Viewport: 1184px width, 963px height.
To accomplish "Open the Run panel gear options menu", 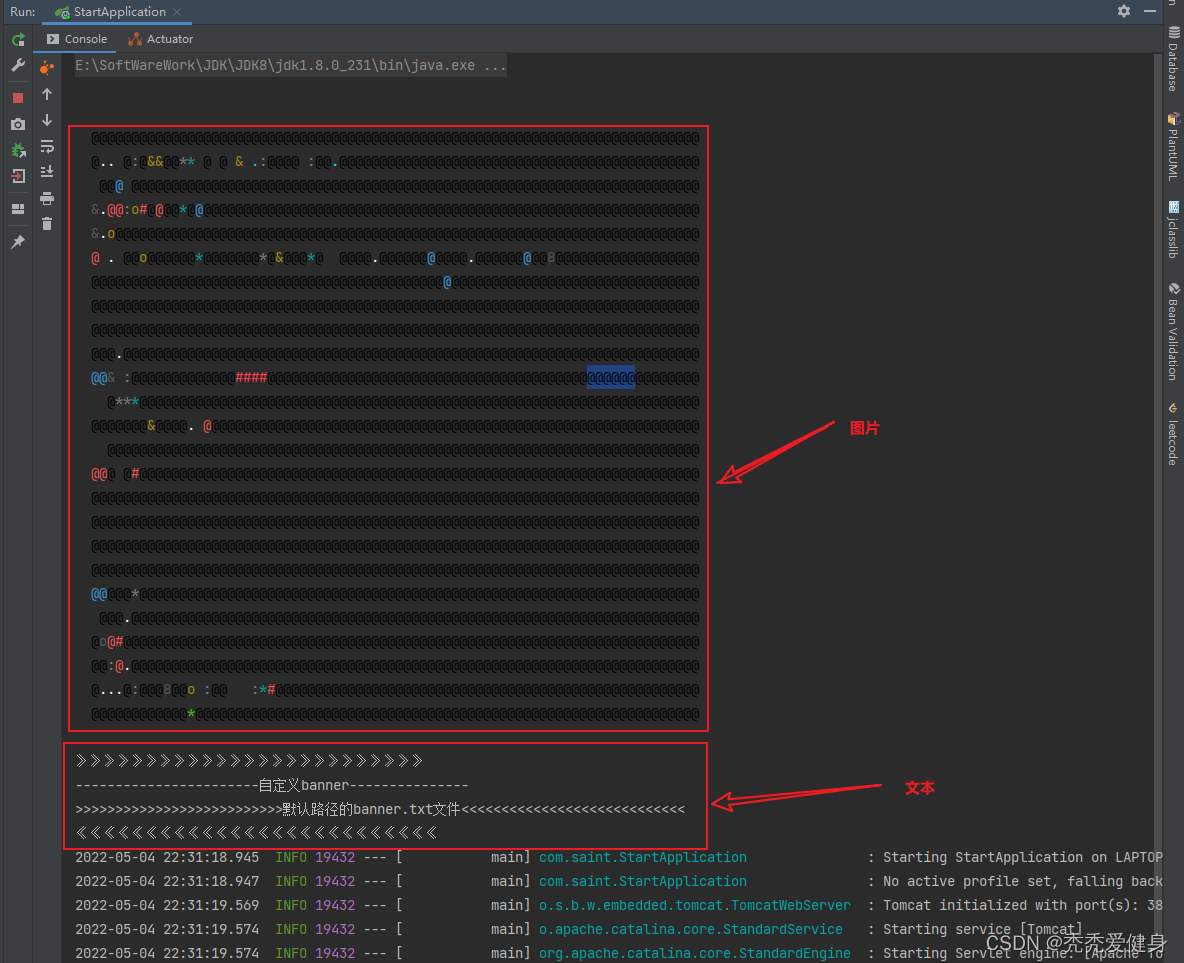I will tap(1124, 11).
